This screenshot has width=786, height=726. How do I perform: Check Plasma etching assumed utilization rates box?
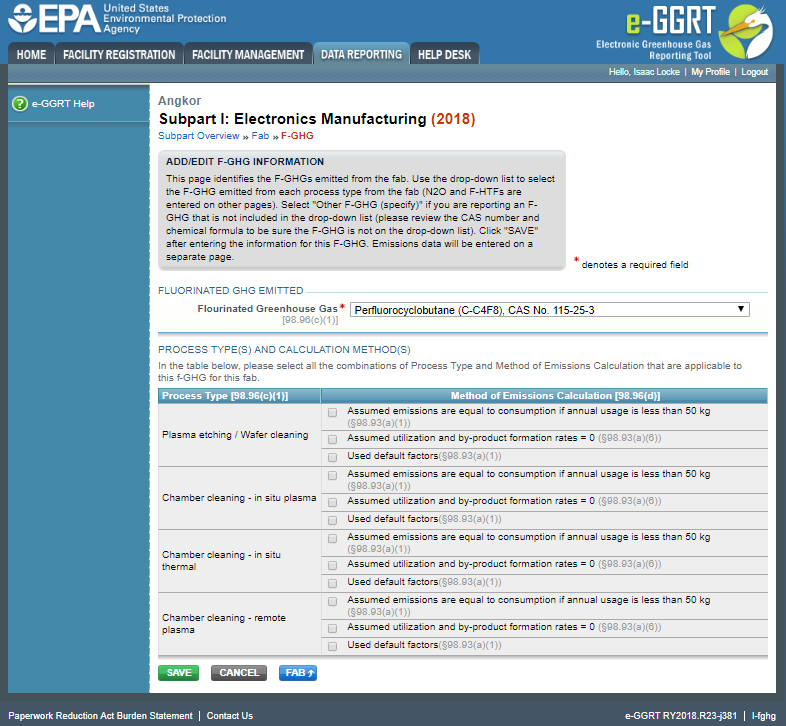pos(332,440)
